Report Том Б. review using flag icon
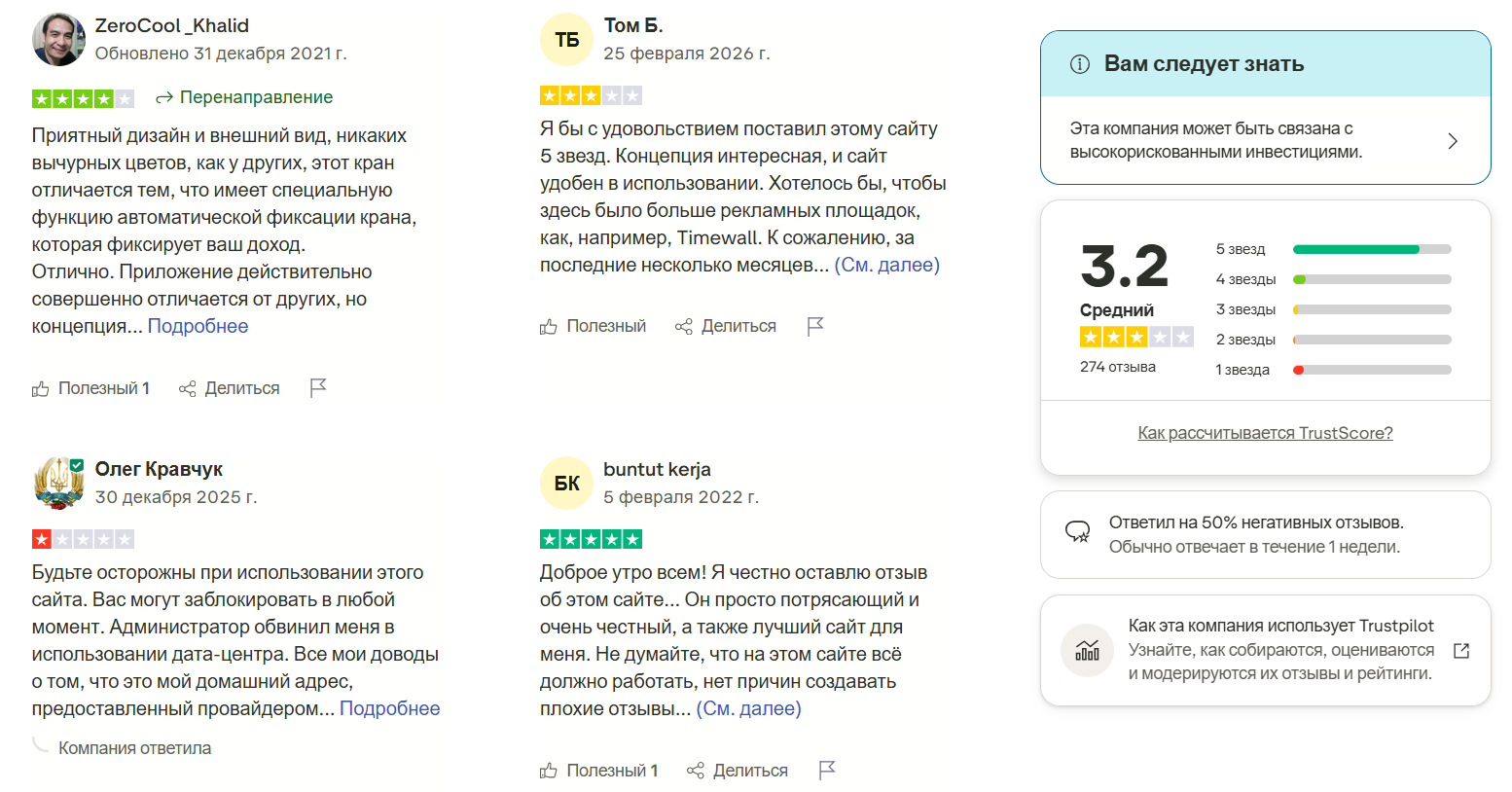The height and width of the screenshot is (792, 1512). coord(816,326)
